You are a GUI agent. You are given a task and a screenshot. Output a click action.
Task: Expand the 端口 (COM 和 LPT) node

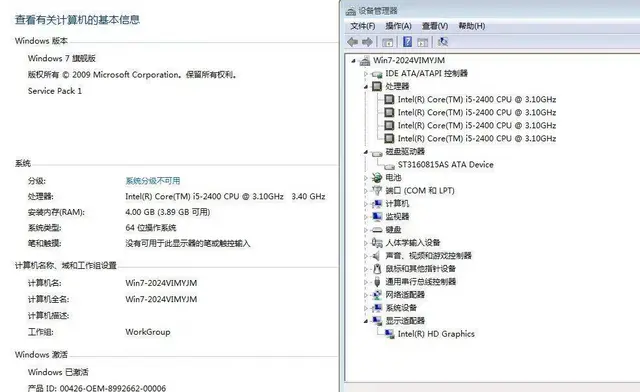[366, 191]
